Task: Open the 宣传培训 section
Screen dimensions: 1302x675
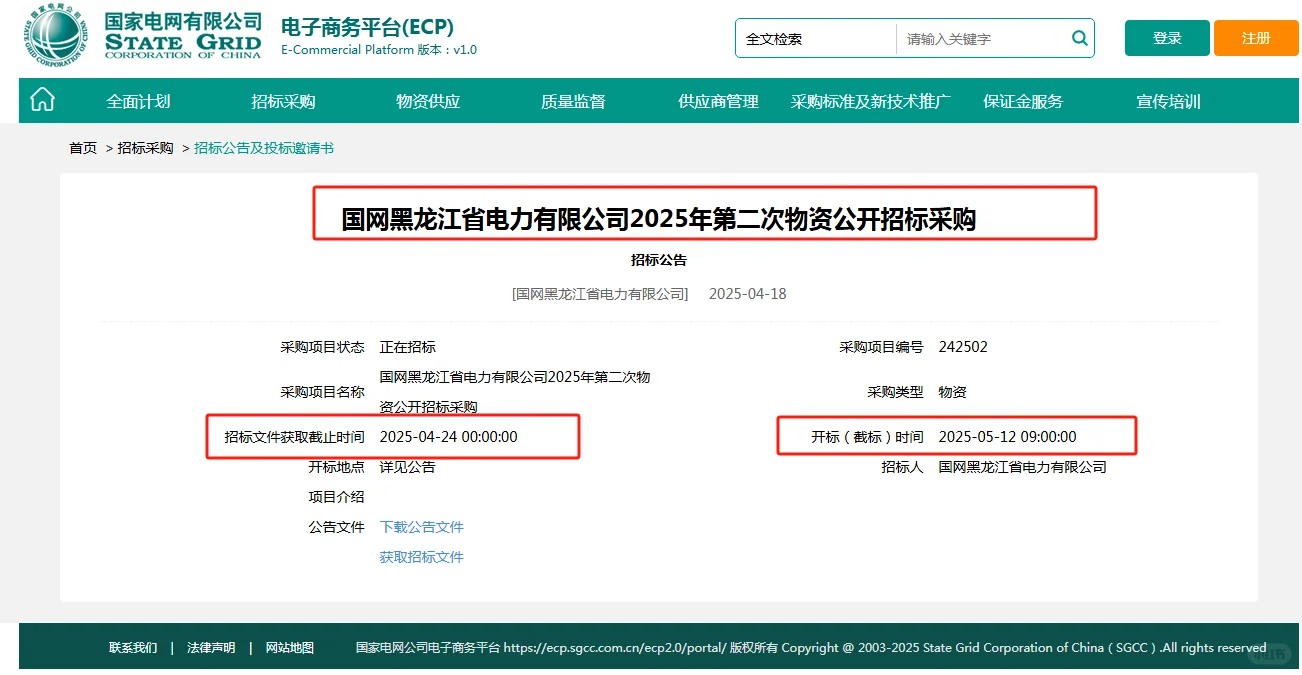Action: pyautogui.click(x=1170, y=100)
